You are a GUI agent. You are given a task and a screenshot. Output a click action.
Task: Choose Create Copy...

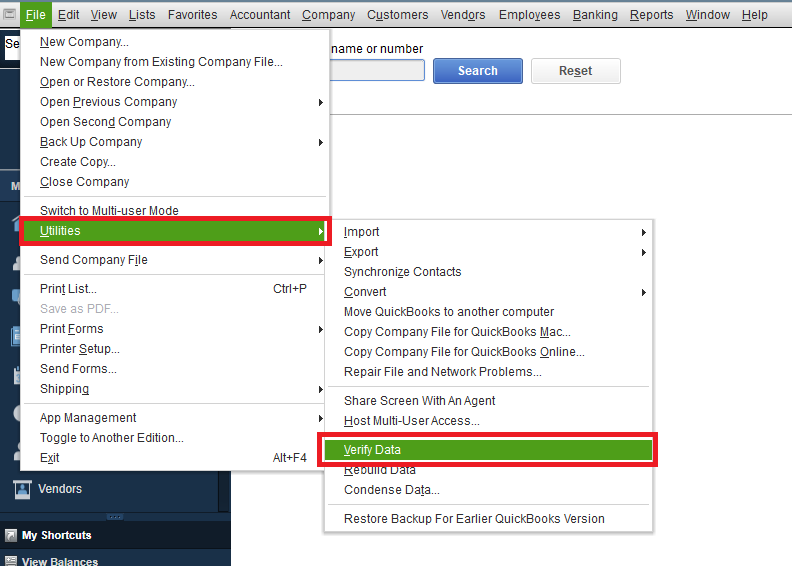175,162
